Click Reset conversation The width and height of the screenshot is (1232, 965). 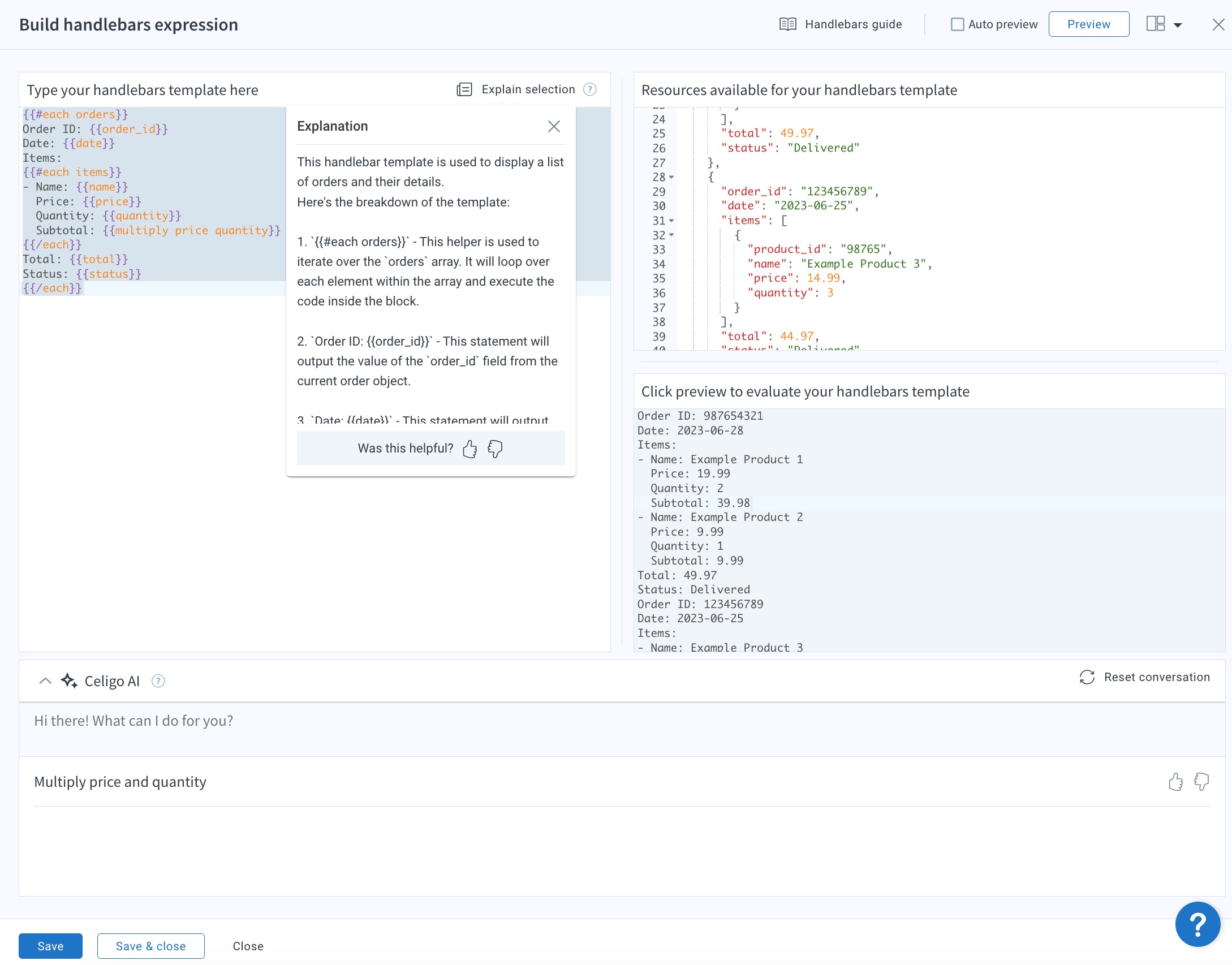pos(1157,677)
